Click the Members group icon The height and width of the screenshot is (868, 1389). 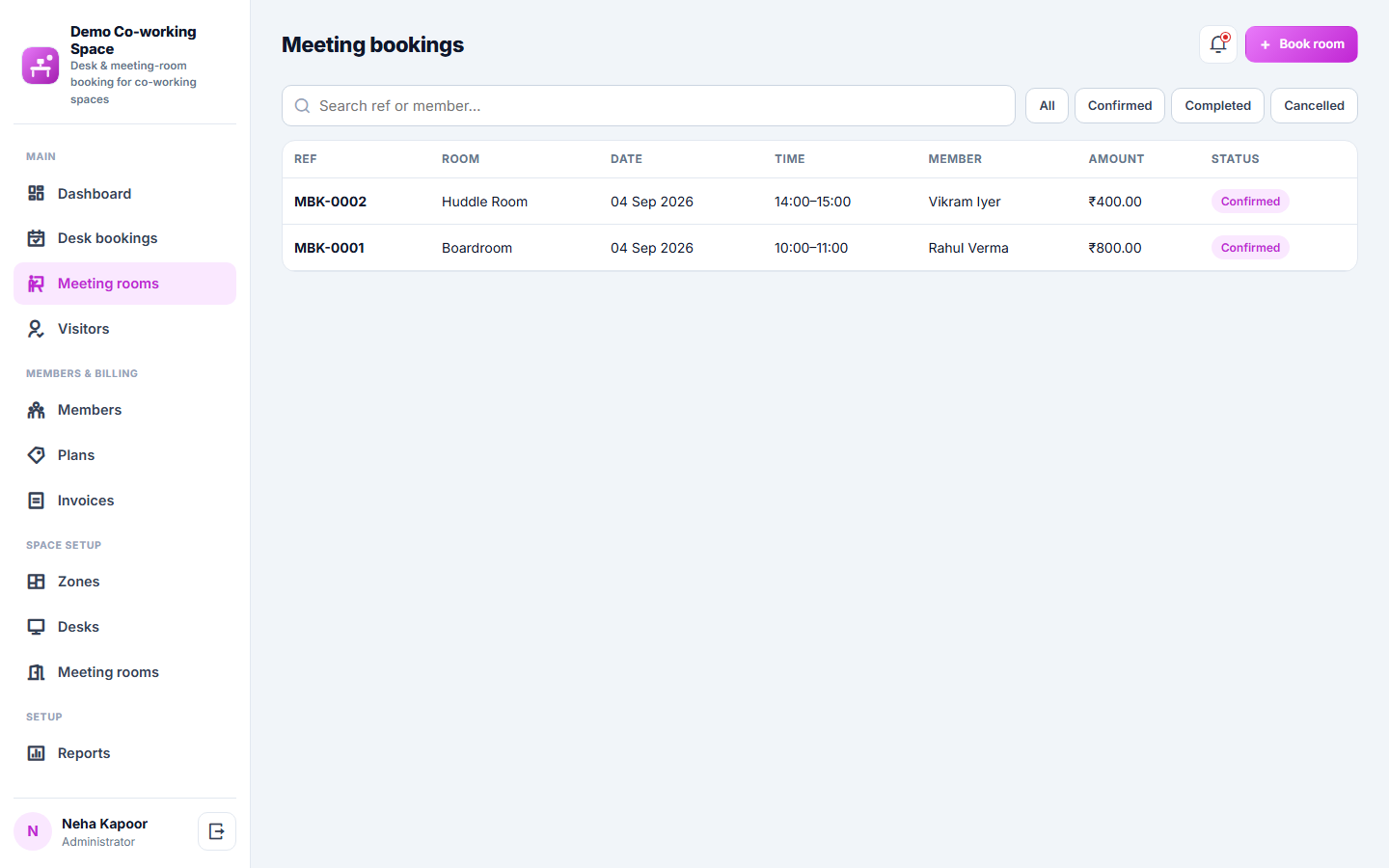[37, 410]
